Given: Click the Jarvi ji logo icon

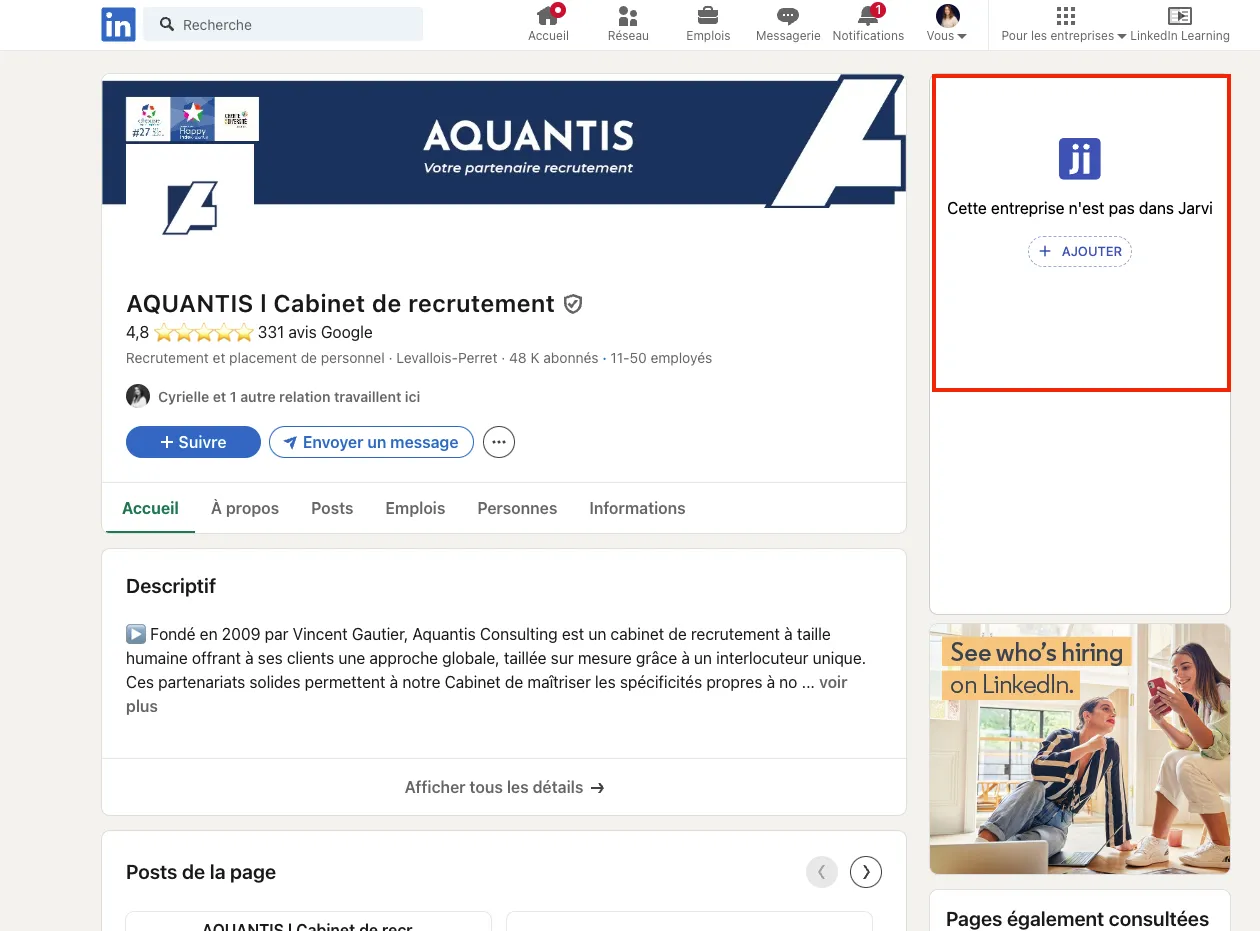Looking at the screenshot, I should pyautogui.click(x=1079, y=158).
